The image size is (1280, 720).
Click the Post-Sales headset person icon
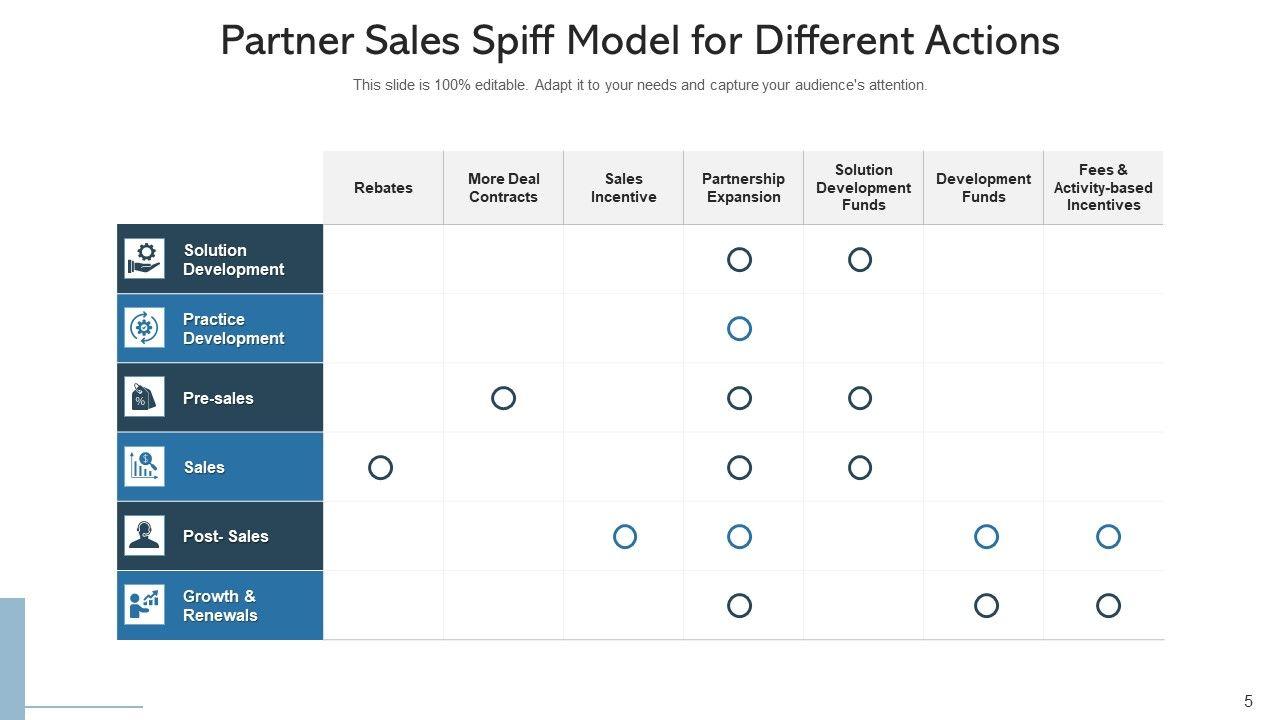pos(144,536)
